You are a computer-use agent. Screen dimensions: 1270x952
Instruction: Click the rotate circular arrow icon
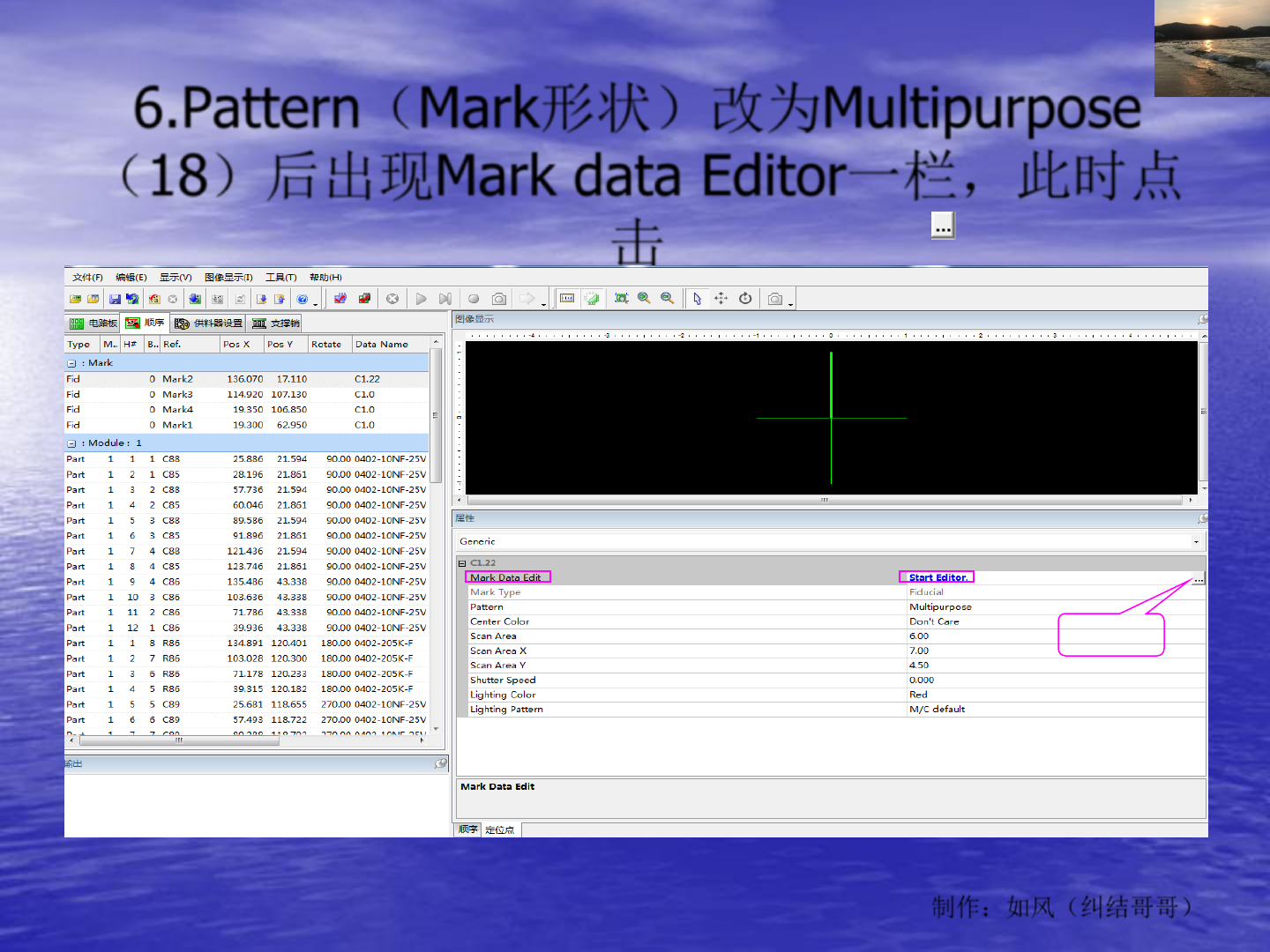745,299
